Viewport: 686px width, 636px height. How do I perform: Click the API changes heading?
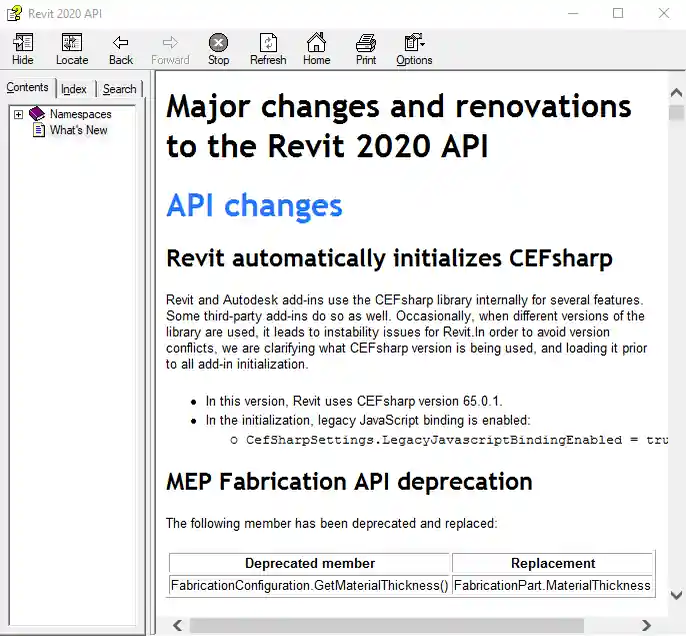pos(254,205)
